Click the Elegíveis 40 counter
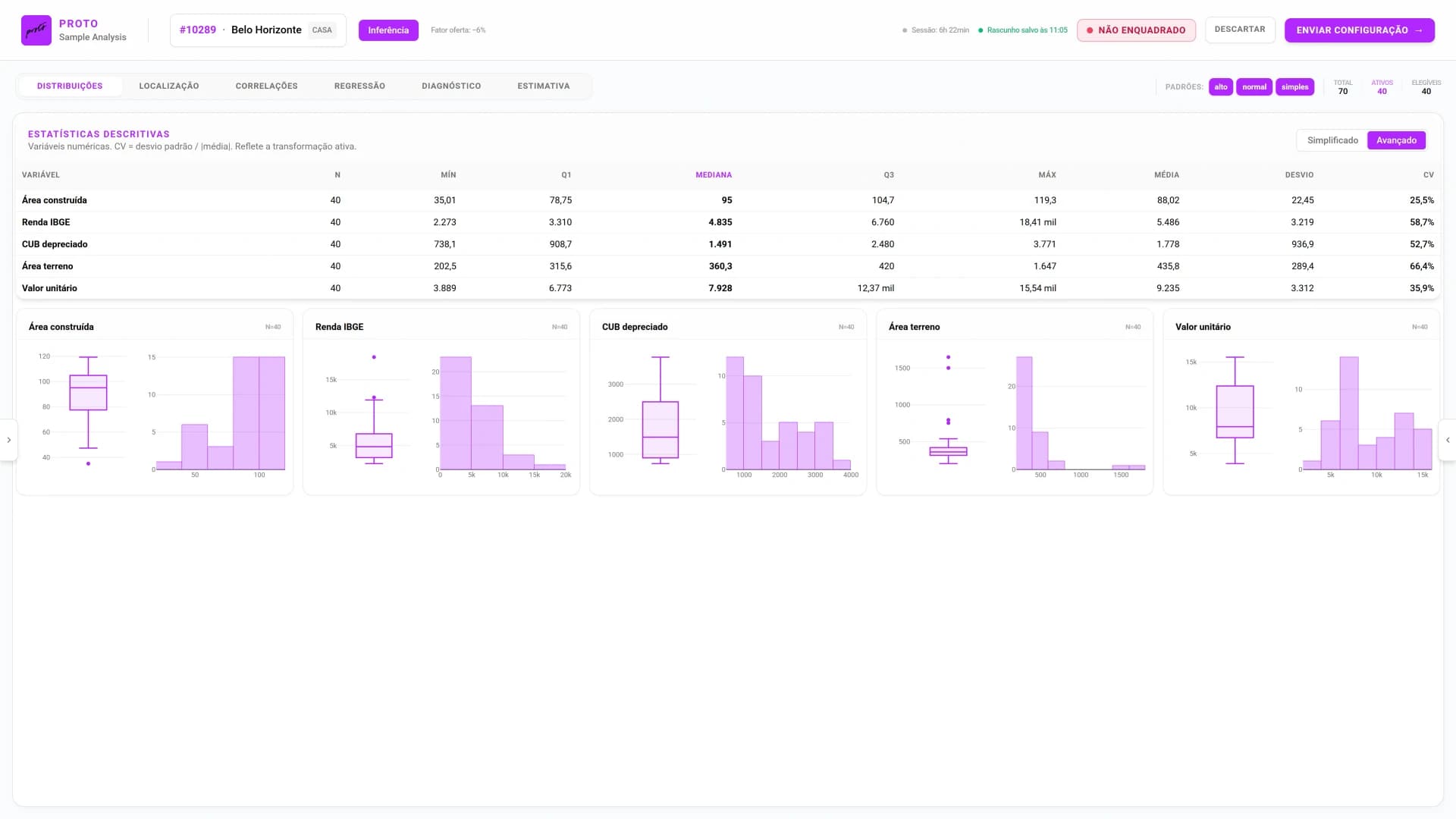The height and width of the screenshot is (819, 1456). 1426,87
